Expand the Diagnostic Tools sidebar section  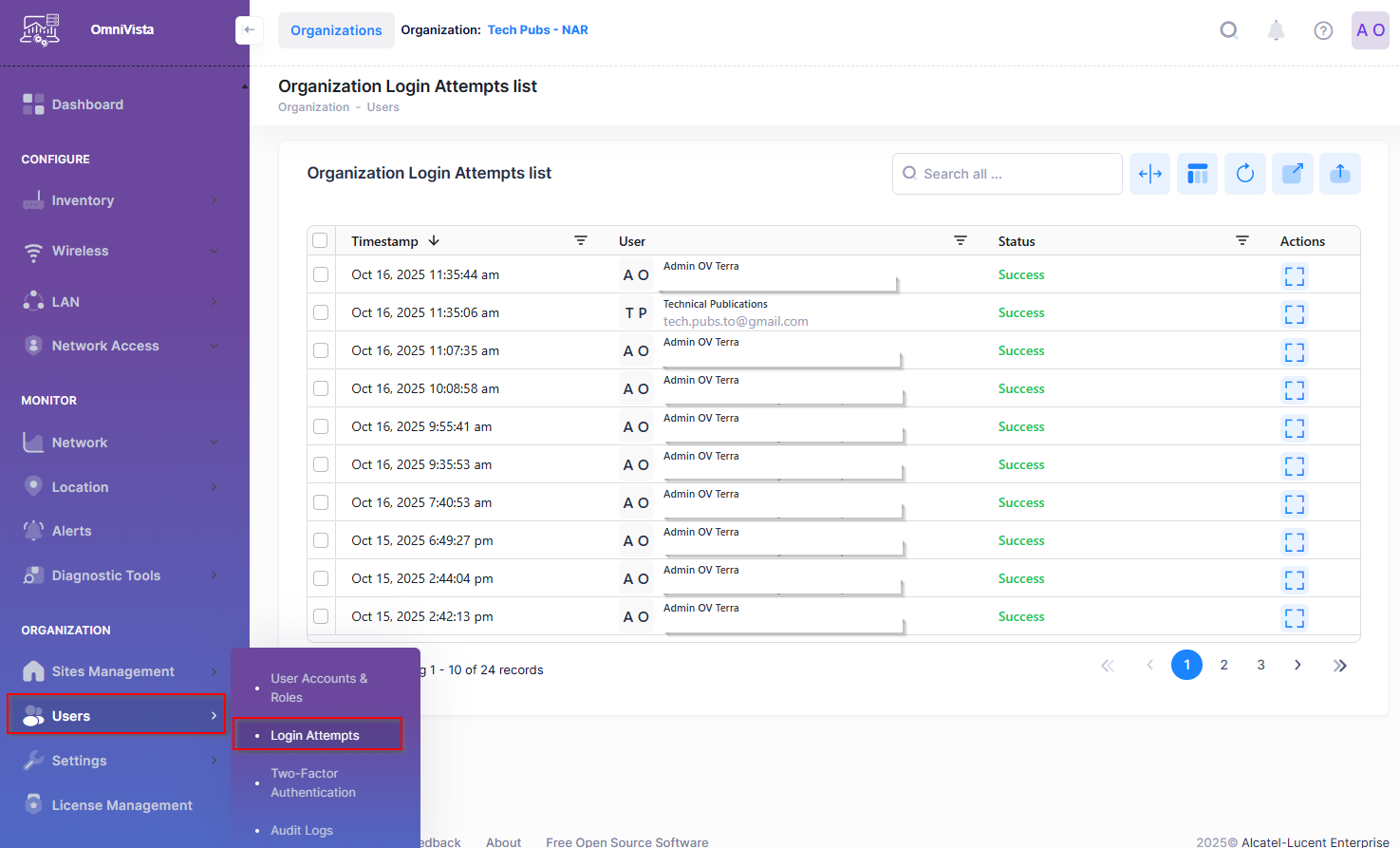pyautogui.click(x=121, y=575)
